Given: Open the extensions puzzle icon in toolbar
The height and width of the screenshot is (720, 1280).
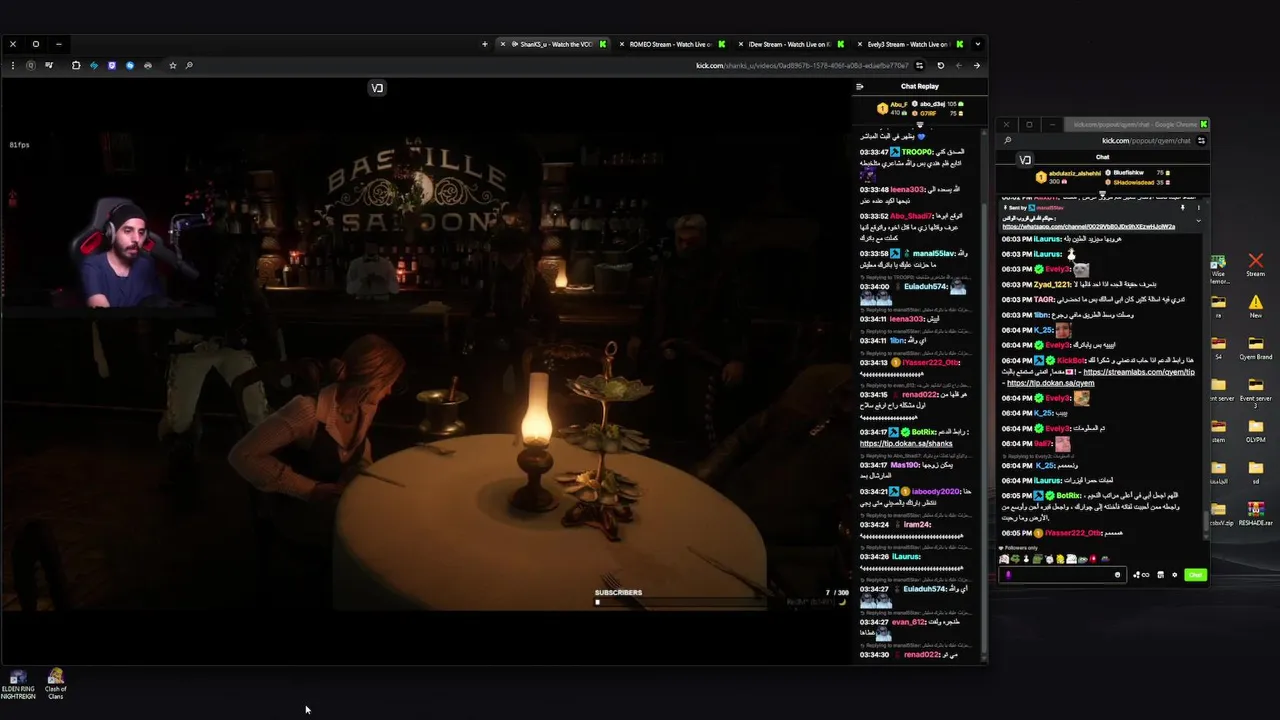Looking at the screenshot, I should [x=76, y=65].
